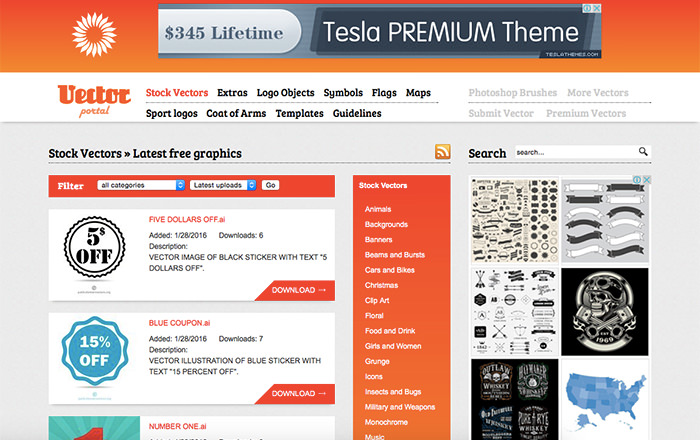This screenshot has height=440, width=700.
Task: Open the Stock Vectors menu item
Action: click(x=177, y=93)
